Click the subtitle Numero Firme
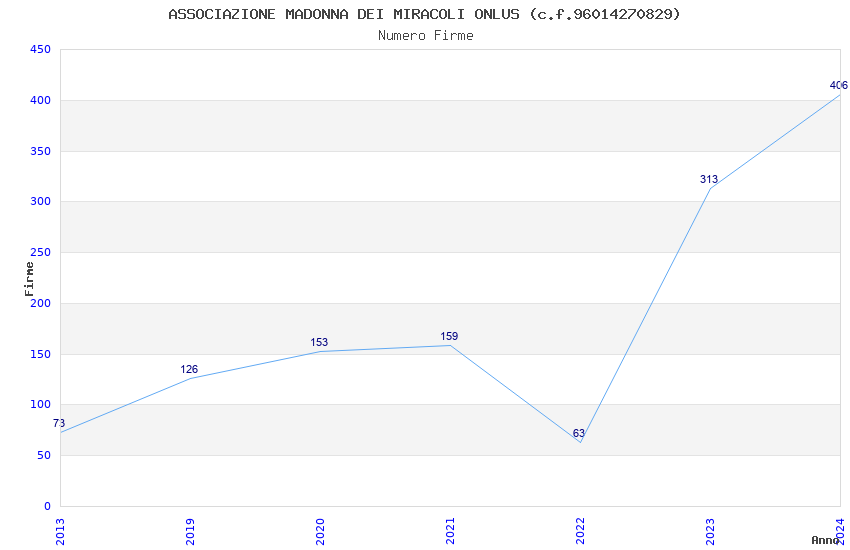The image size is (850, 550). (x=426, y=35)
